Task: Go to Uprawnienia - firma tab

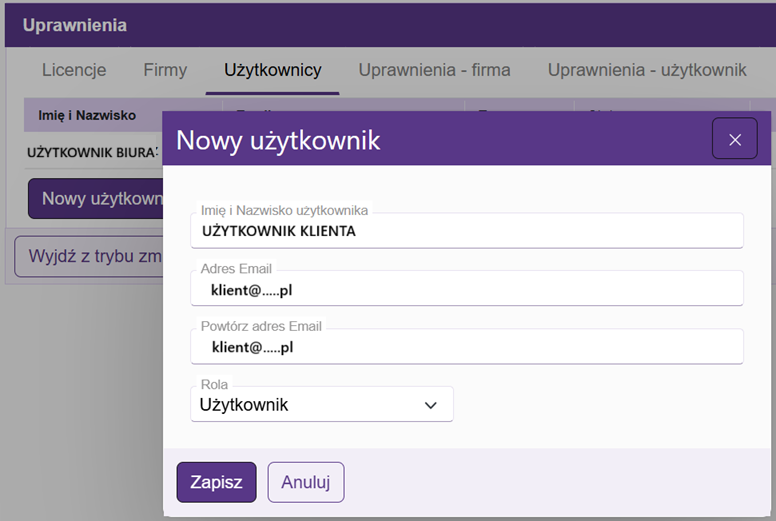Action: [x=434, y=70]
